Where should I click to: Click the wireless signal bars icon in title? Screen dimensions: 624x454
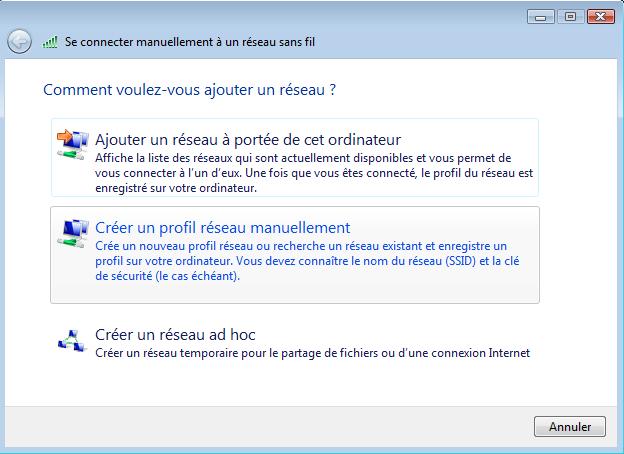click(x=53, y=43)
